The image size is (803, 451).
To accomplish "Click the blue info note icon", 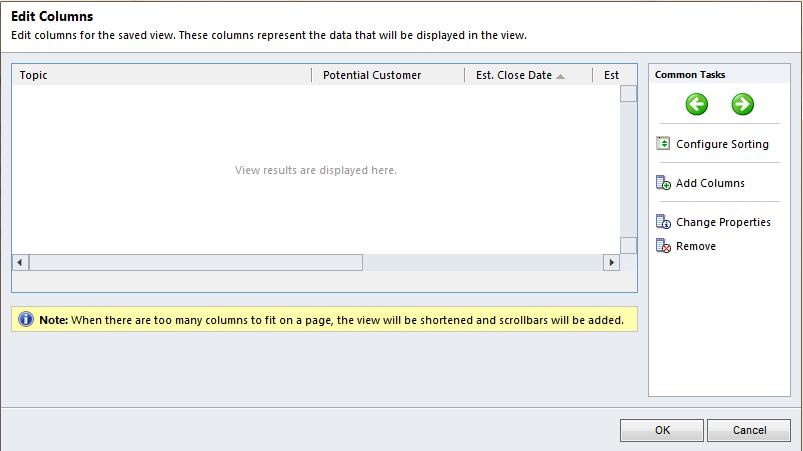I will [x=26, y=320].
